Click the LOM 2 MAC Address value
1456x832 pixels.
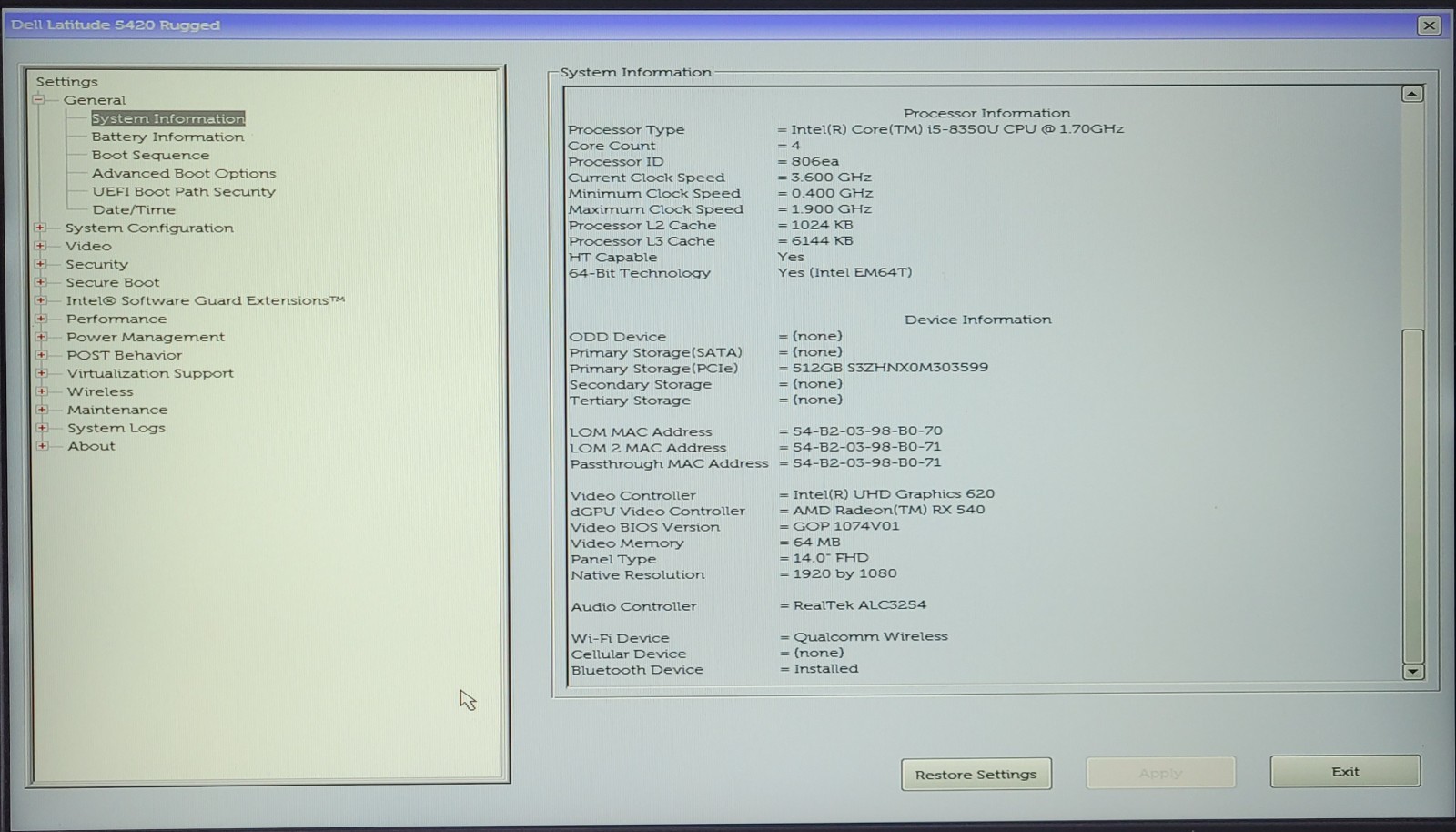click(867, 447)
